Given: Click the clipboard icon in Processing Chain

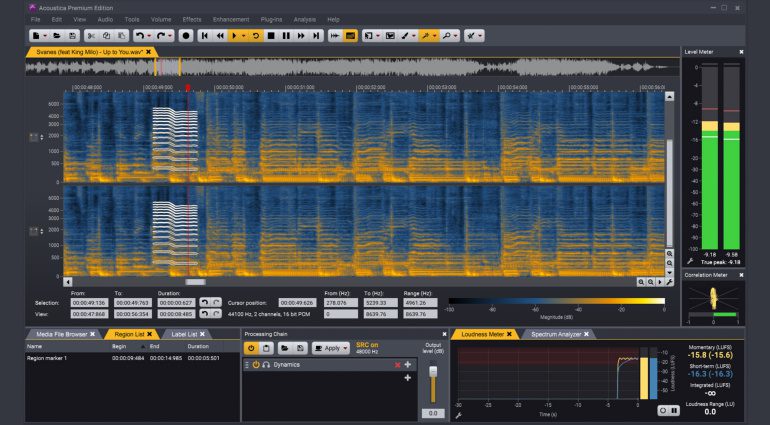Looking at the screenshot, I should click(x=266, y=348).
